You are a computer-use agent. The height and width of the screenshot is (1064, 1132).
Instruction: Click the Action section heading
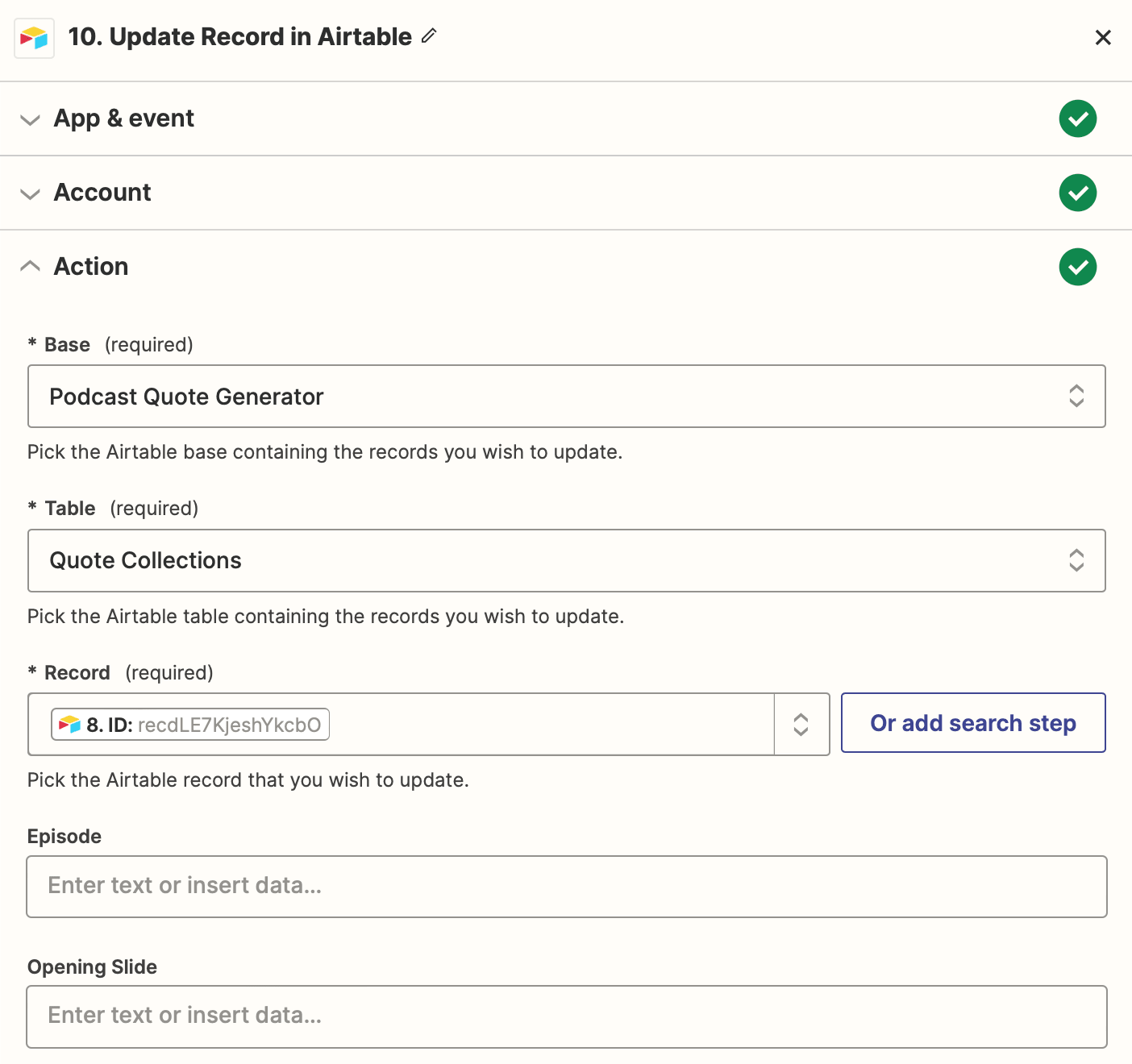click(x=91, y=266)
